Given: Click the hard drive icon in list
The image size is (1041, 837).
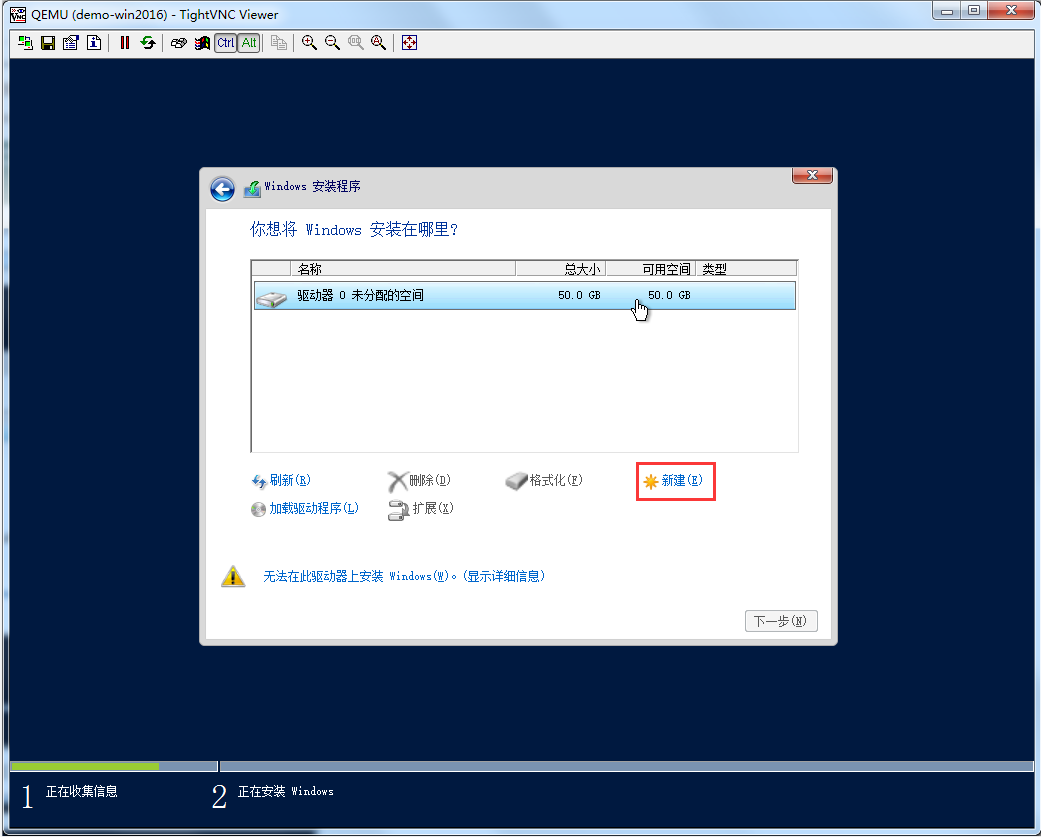Looking at the screenshot, I should click(x=271, y=298).
